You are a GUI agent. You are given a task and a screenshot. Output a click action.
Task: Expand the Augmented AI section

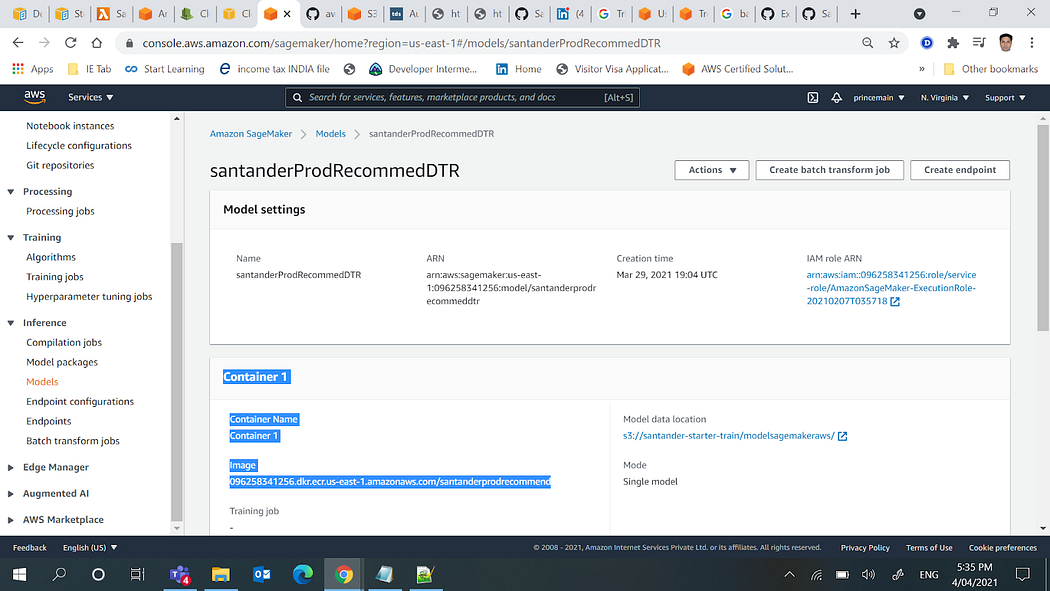11,494
